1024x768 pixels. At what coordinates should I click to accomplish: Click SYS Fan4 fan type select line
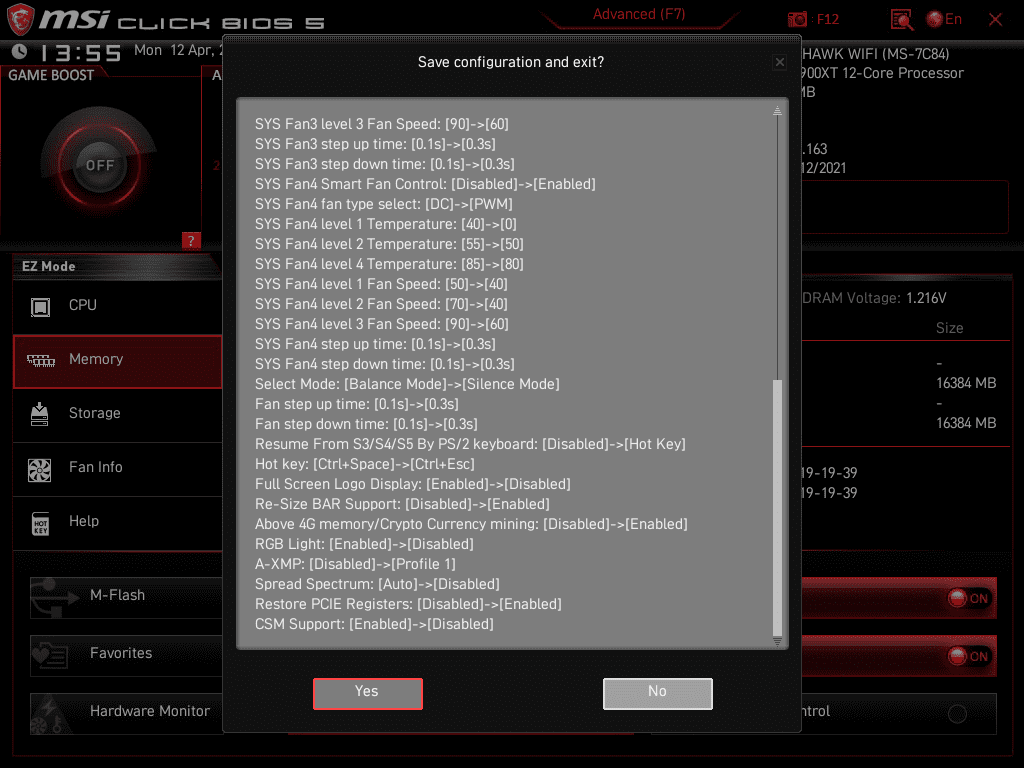[x=384, y=204]
